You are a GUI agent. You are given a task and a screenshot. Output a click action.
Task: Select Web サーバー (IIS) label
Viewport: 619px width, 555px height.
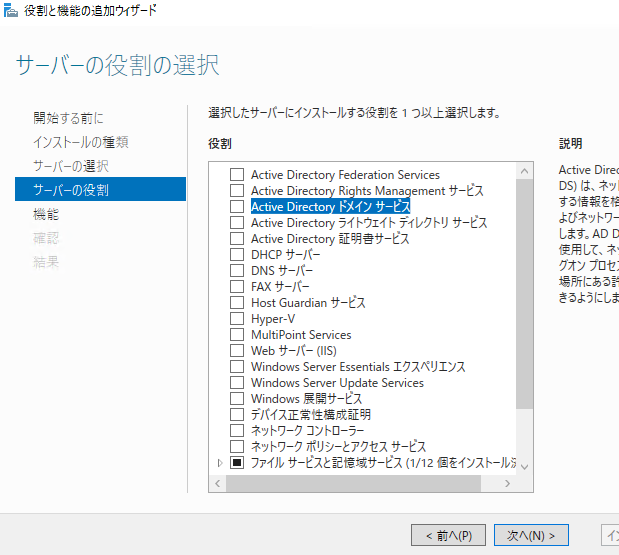click(294, 351)
